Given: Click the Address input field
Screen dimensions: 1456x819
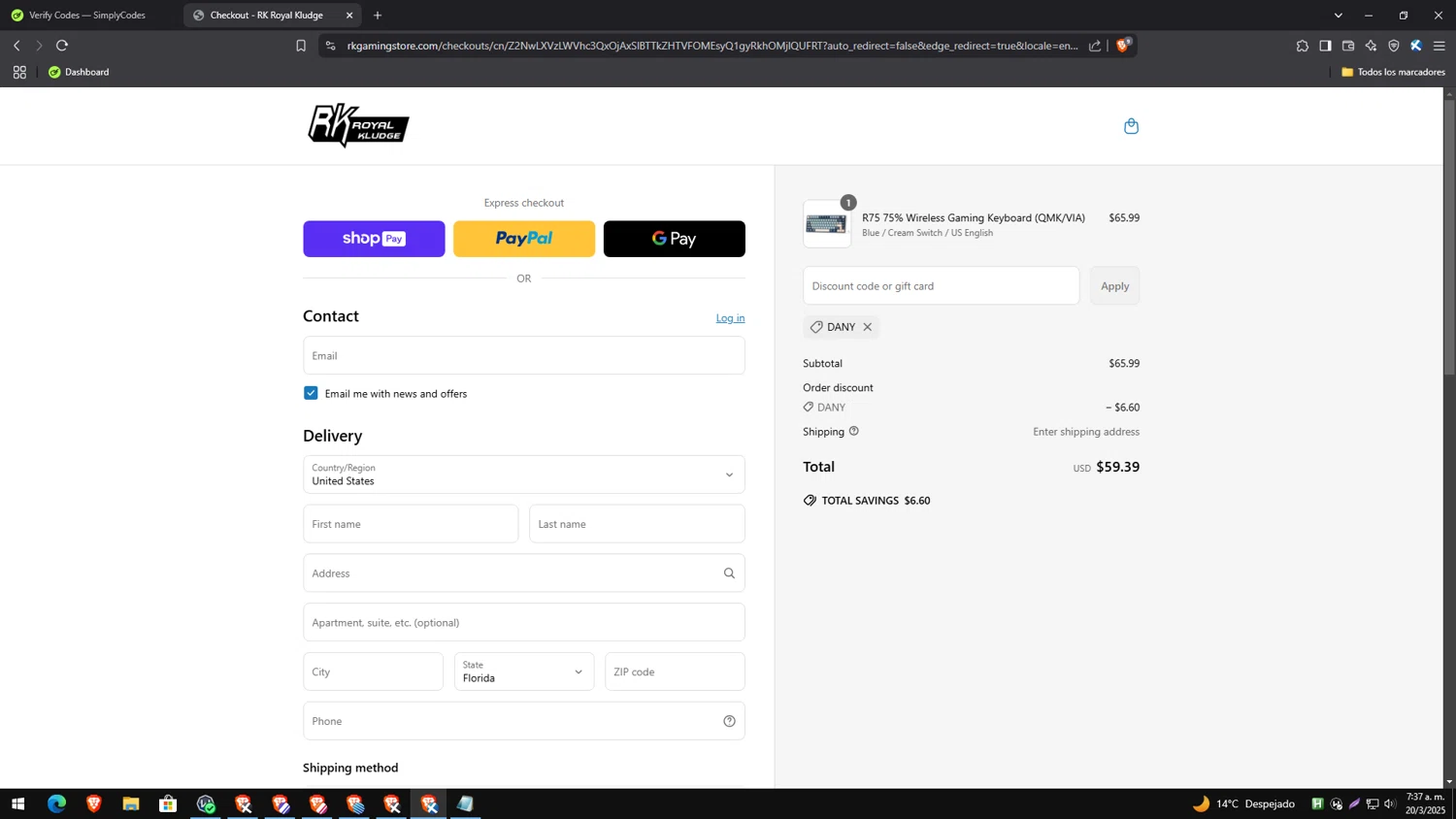Looking at the screenshot, I should click(x=524, y=573).
